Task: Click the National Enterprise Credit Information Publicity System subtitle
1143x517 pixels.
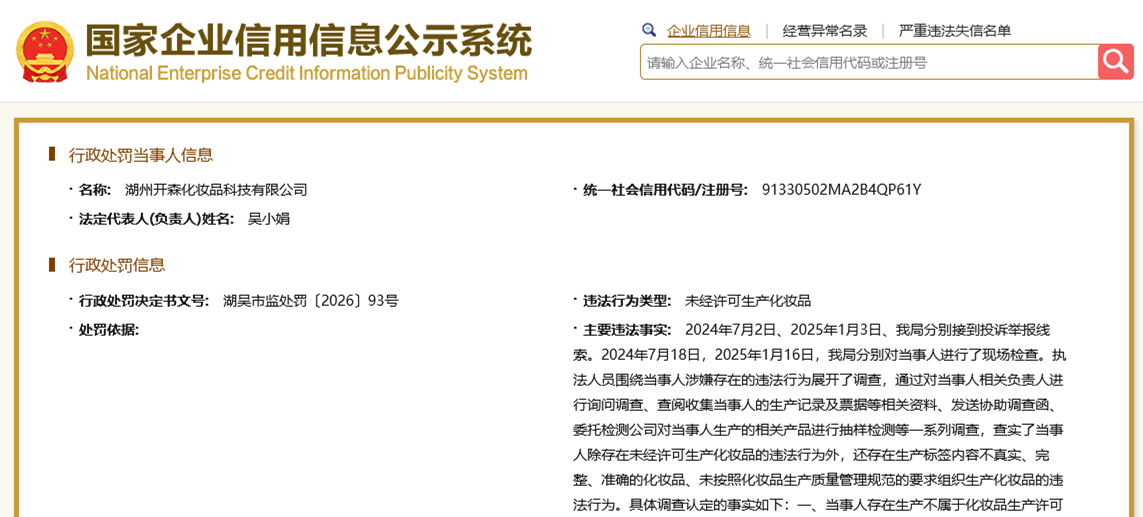Action: (306, 74)
